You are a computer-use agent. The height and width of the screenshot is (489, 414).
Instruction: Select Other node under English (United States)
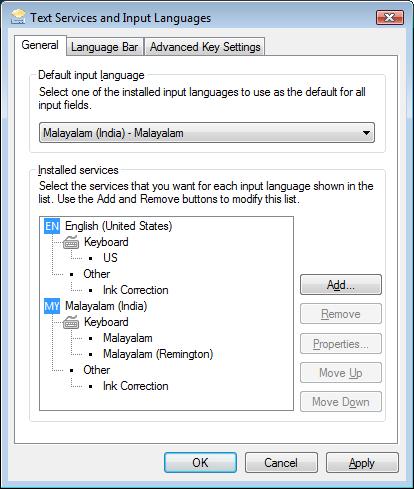[x=97, y=274]
